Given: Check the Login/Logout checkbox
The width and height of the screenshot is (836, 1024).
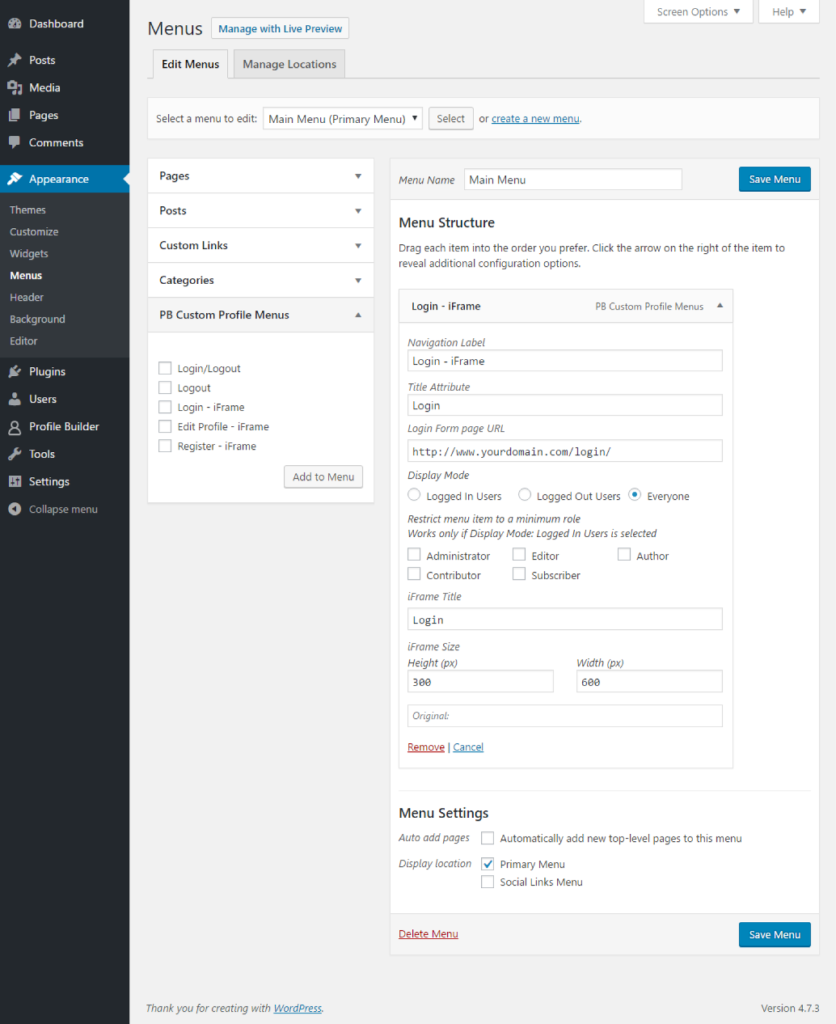Looking at the screenshot, I should point(165,368).
